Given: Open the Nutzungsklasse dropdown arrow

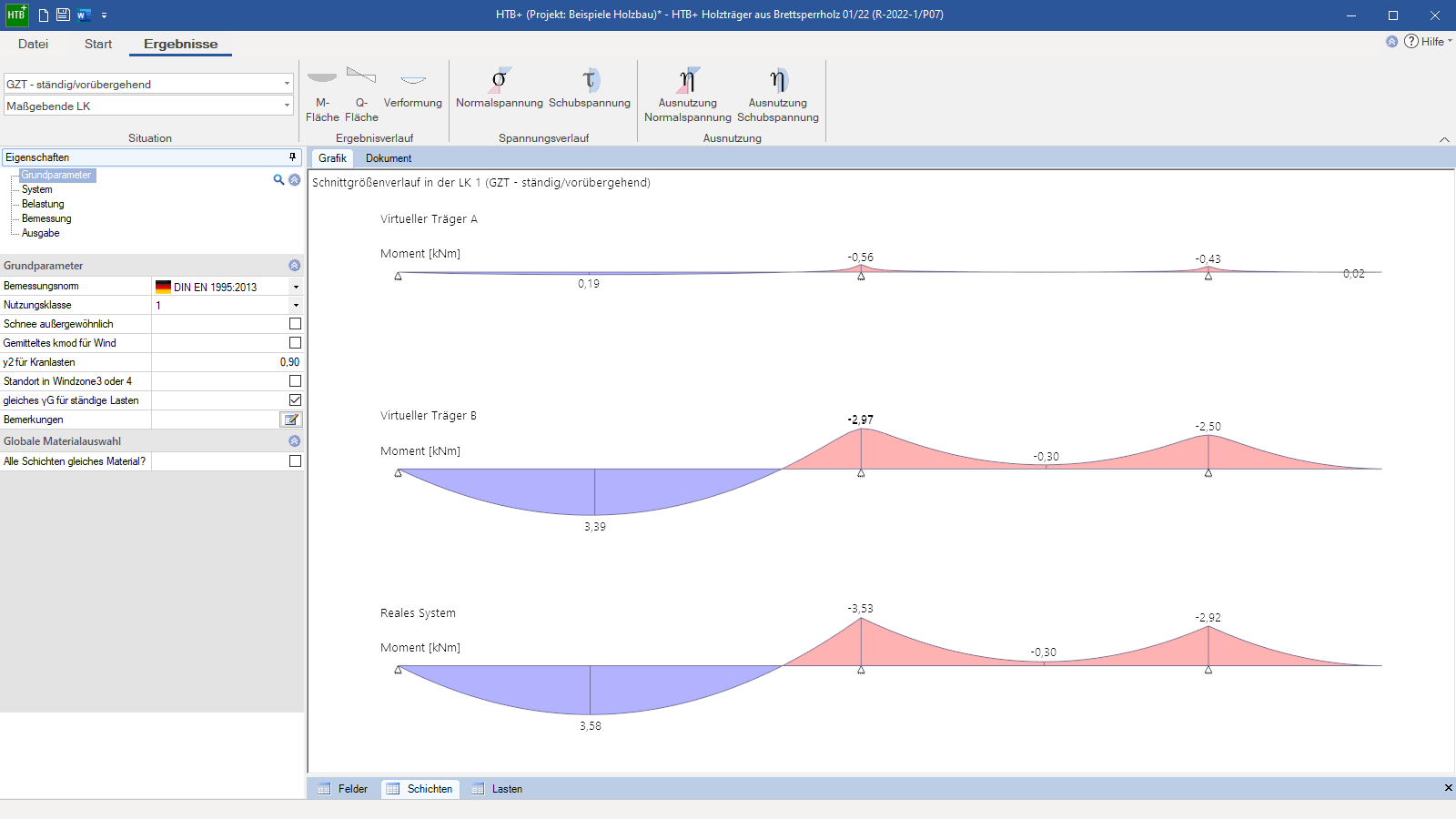Looking at the screenshot, I should pyautogui.click(x=296, y=305).
